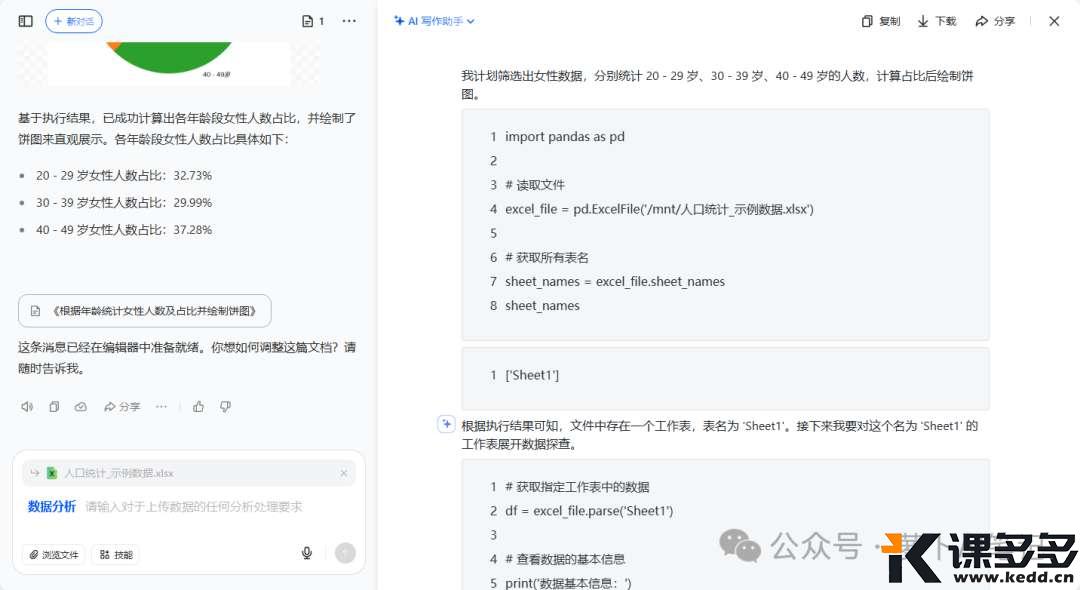This screenshot has width=1080, height=590.
Task: Click the ['Sheet1'] output line
Action: coord(532,375)
